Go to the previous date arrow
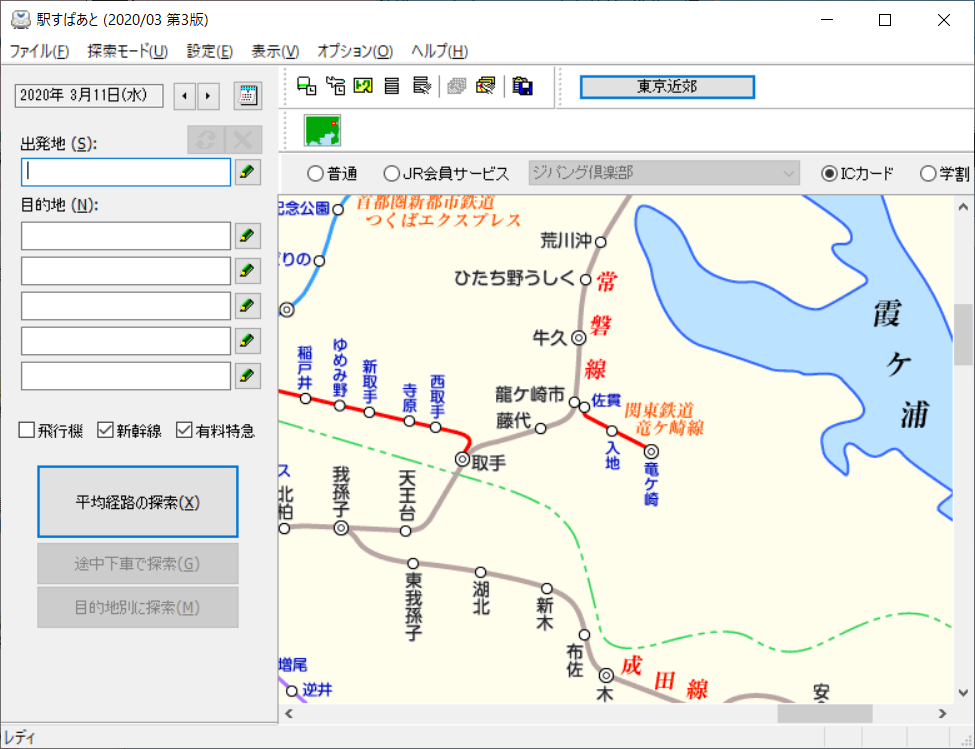The height and width of the screenshot is (749, 975). (185, 96)
